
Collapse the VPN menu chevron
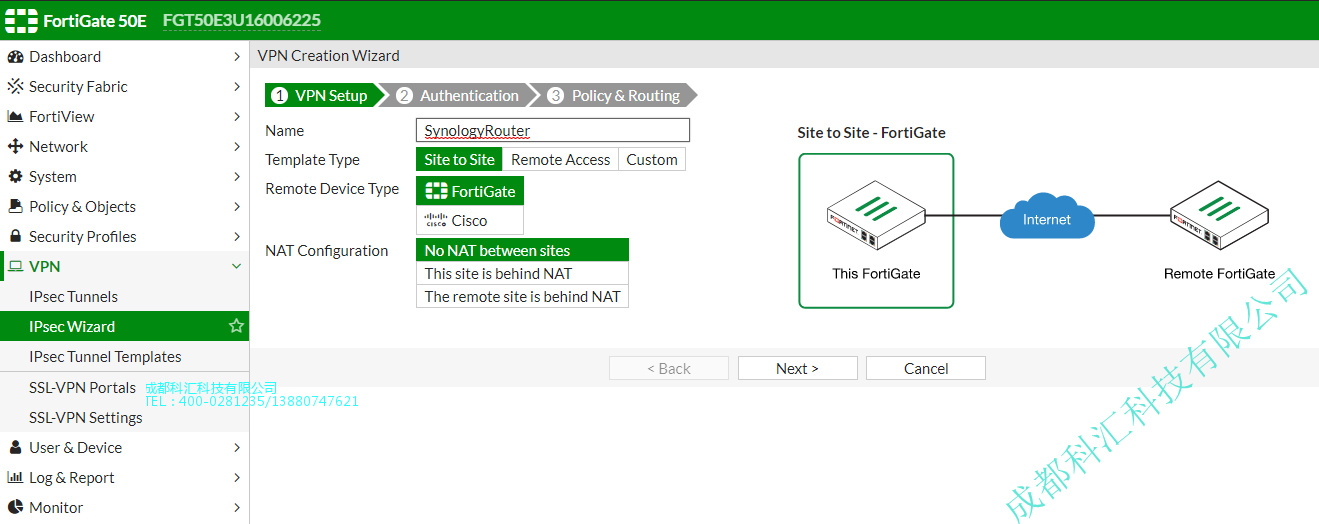[x=237, y=267]
